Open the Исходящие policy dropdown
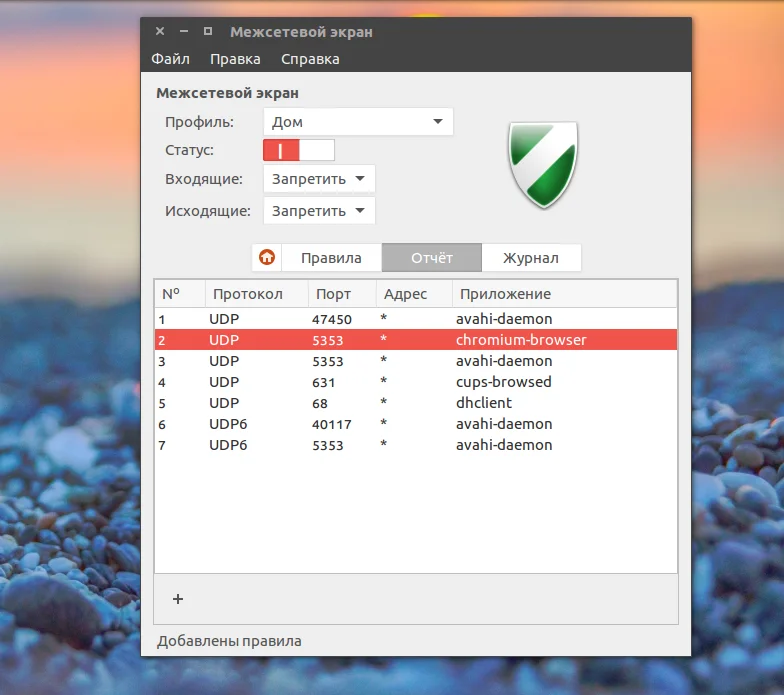This screenshot has height=695, width=784. pos(319,211)
